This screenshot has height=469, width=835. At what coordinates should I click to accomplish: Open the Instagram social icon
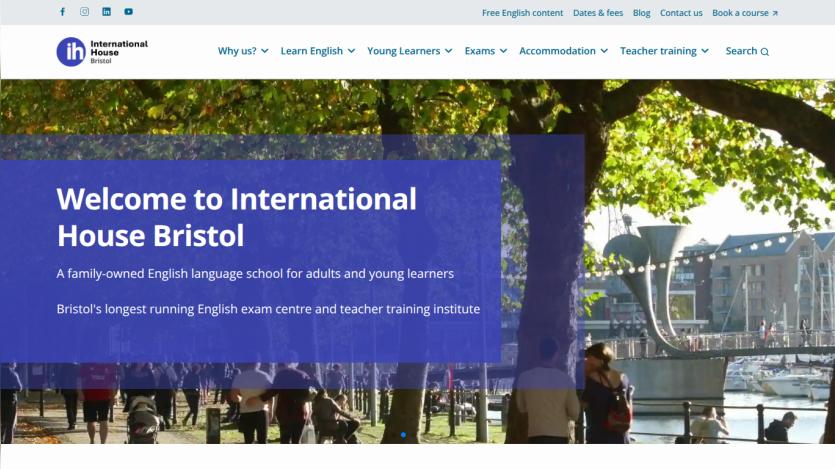84,12
